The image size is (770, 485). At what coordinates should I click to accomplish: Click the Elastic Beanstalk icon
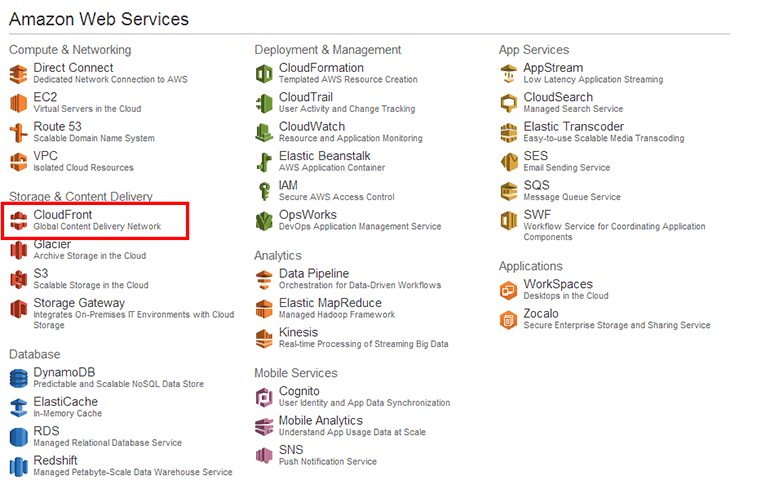pyautogui.click(x=264, y=162)
